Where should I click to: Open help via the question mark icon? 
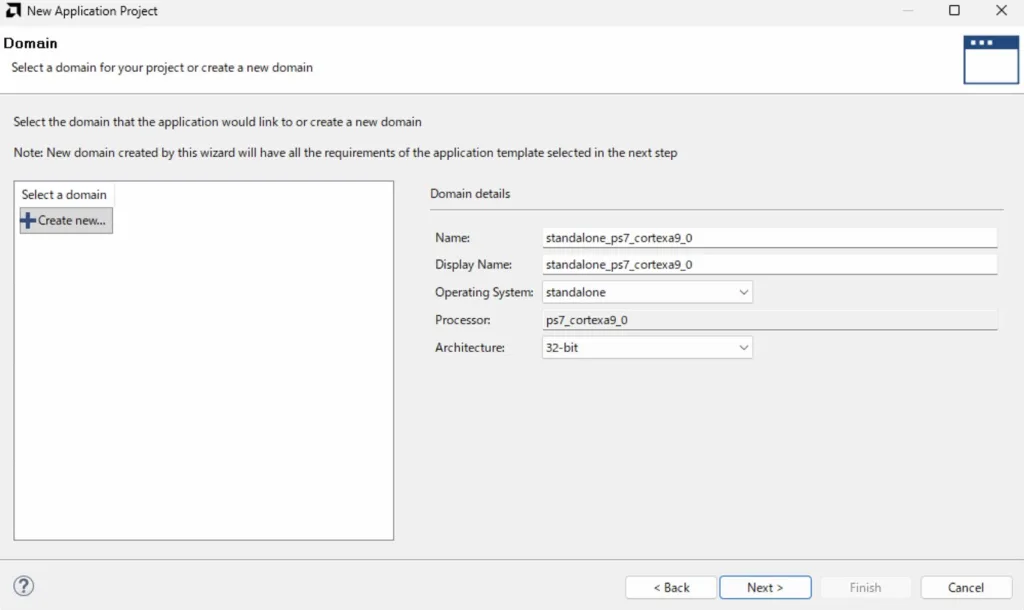tap(25, 586)
